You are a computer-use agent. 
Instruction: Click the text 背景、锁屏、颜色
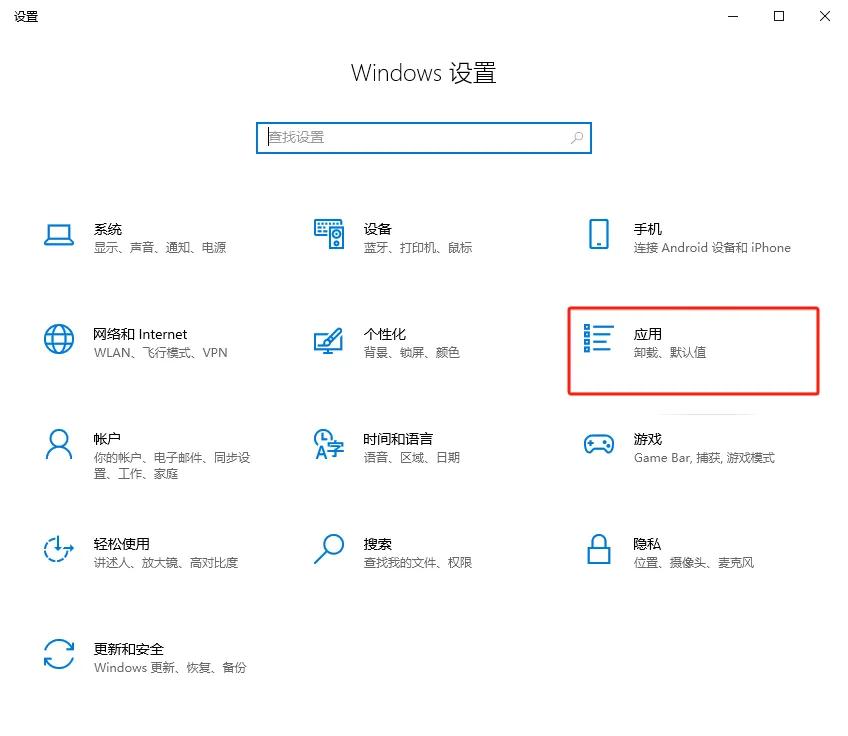coord(412,353)
